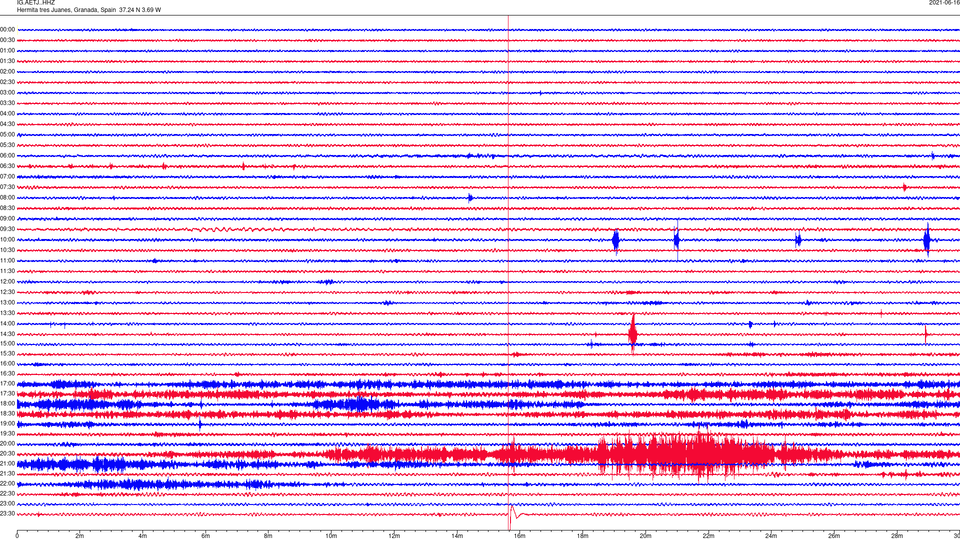
Task: Click the 01:00 time row label
Action: [7, 50]
